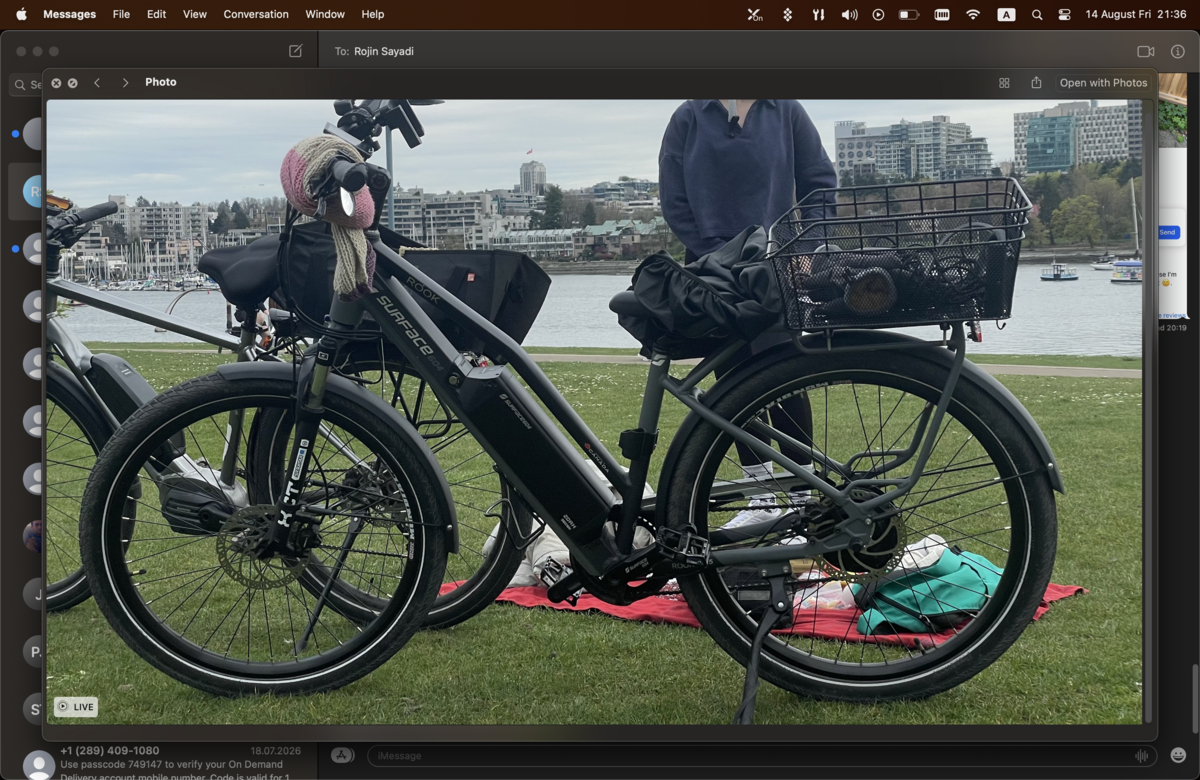This screenshot has height=780, width=1200.
Task: Go to the previous photo
Action: [97, 83]
